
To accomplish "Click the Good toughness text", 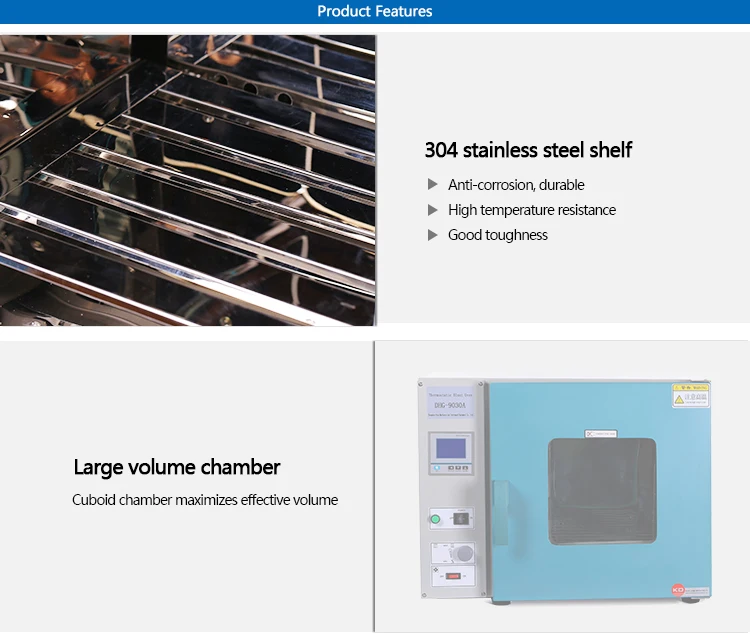I will 498,234.
